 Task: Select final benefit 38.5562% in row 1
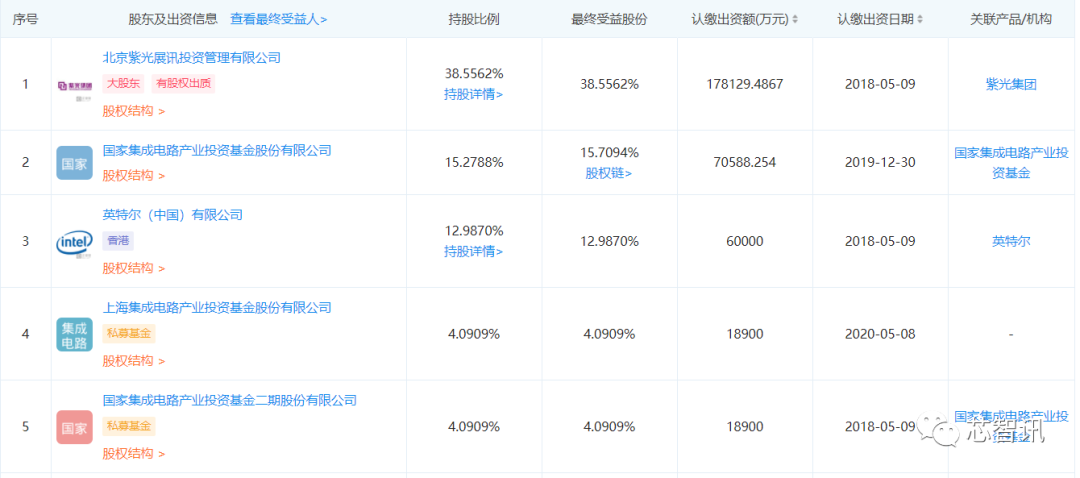[609, 85]
